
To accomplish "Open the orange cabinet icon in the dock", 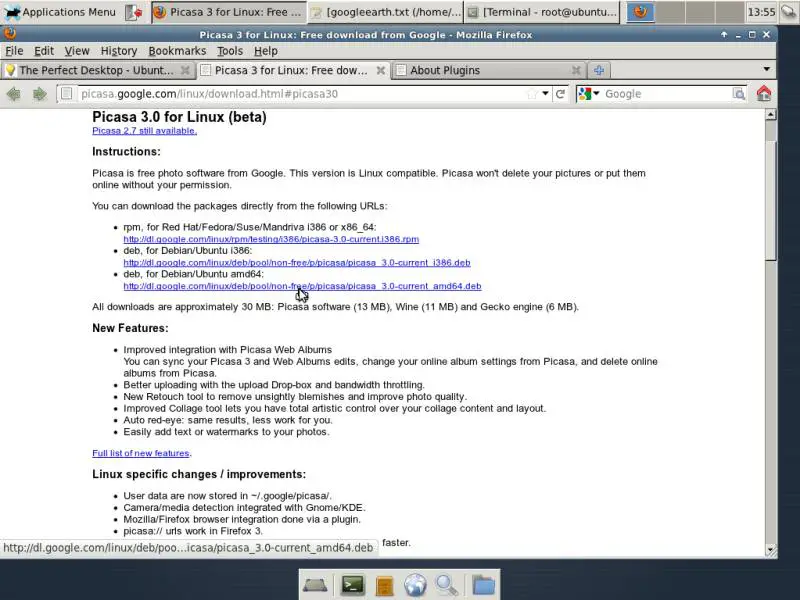I will [384, 585].
